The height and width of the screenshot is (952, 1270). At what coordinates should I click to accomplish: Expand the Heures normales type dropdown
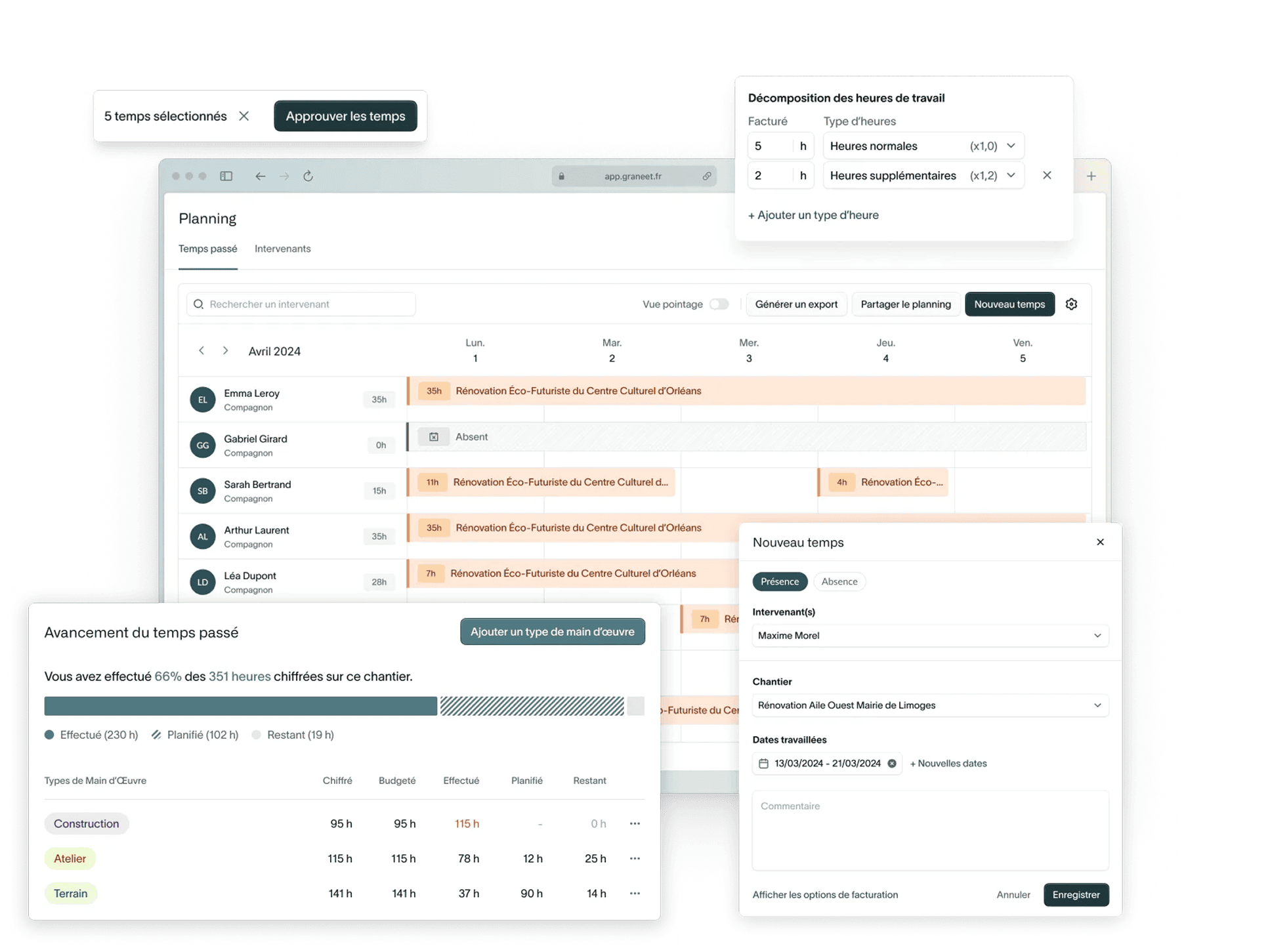click(923, 146)
